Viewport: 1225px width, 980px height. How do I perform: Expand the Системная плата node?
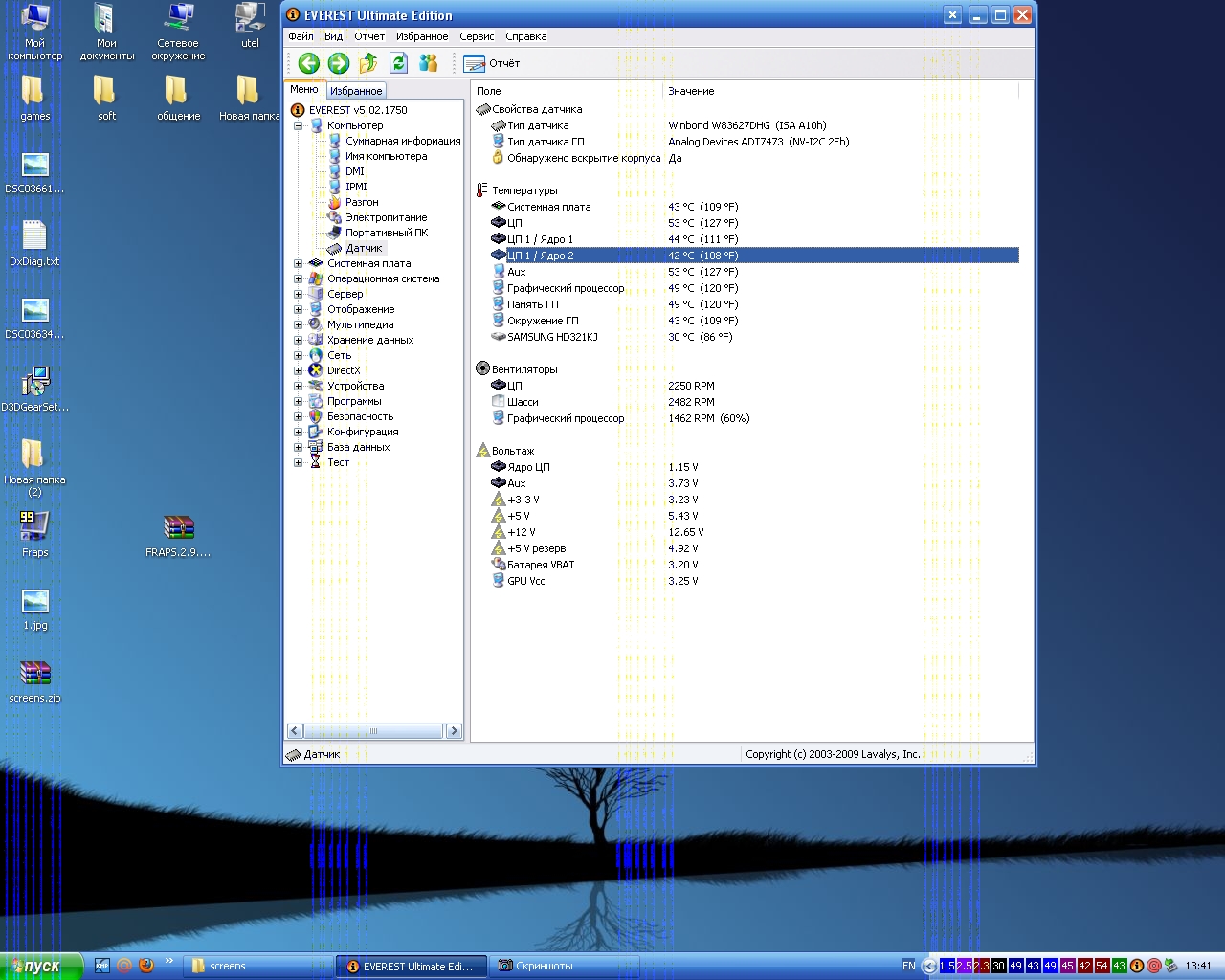tap(298, 263)
